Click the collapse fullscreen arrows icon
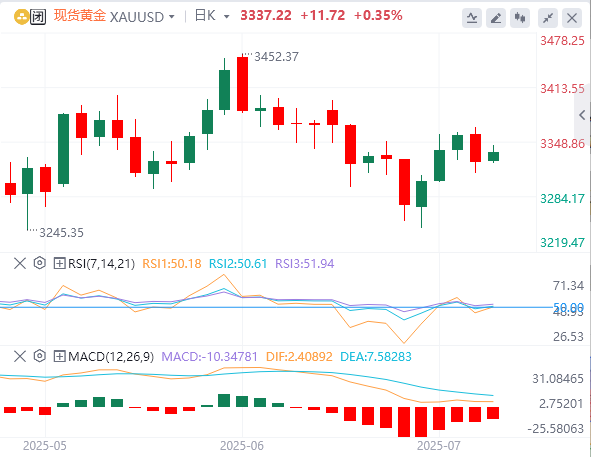This screenshot has width=591, height=457. click(548, 18)
